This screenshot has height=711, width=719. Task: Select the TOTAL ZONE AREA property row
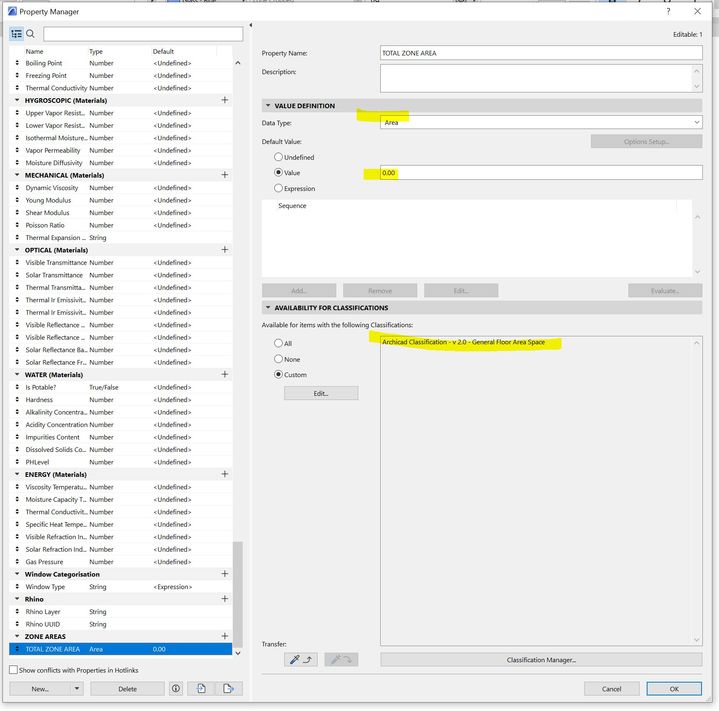pos(121,649)
